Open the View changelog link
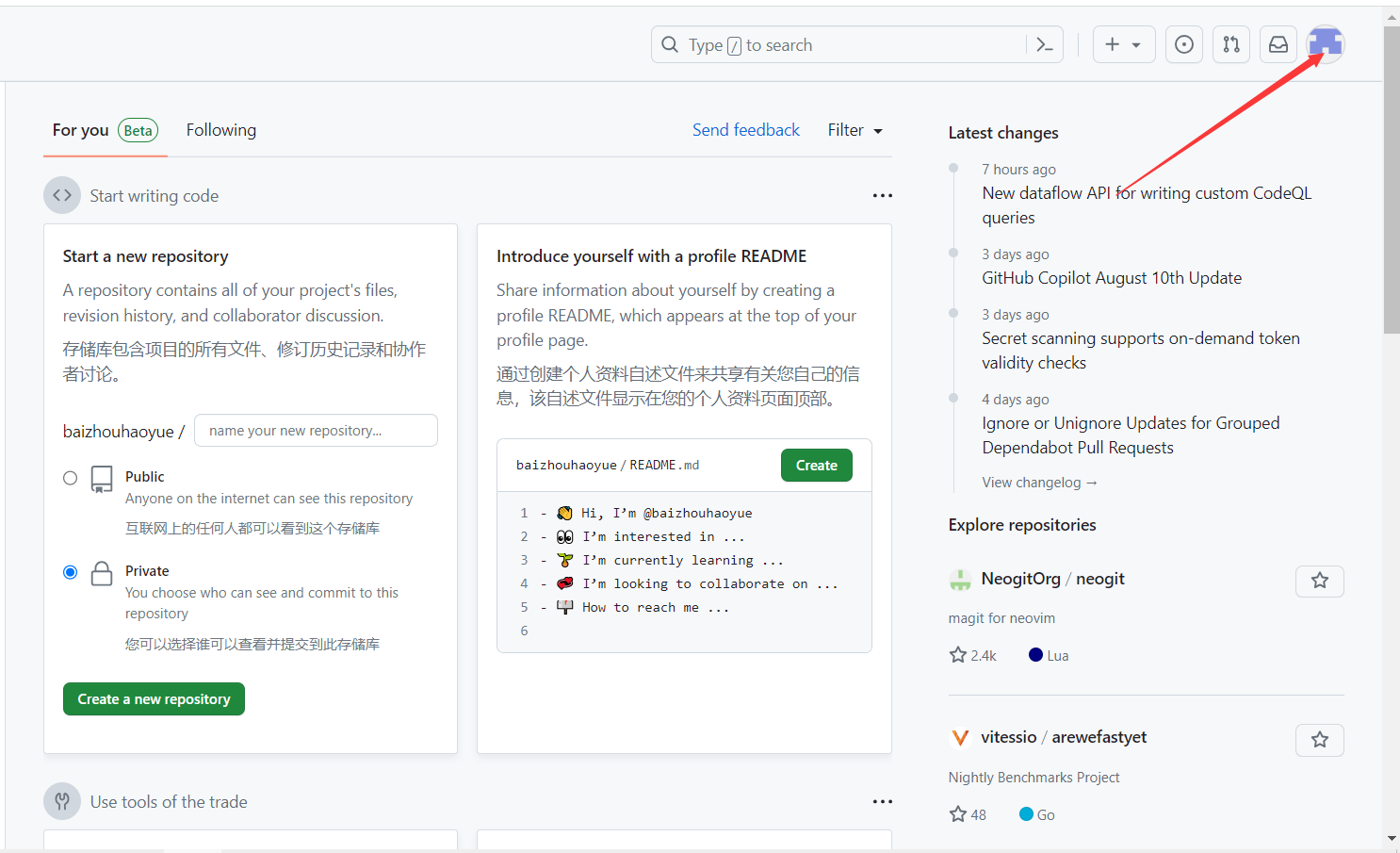This screenshot has height=853, width=1400. click(x=1039, y=482)
